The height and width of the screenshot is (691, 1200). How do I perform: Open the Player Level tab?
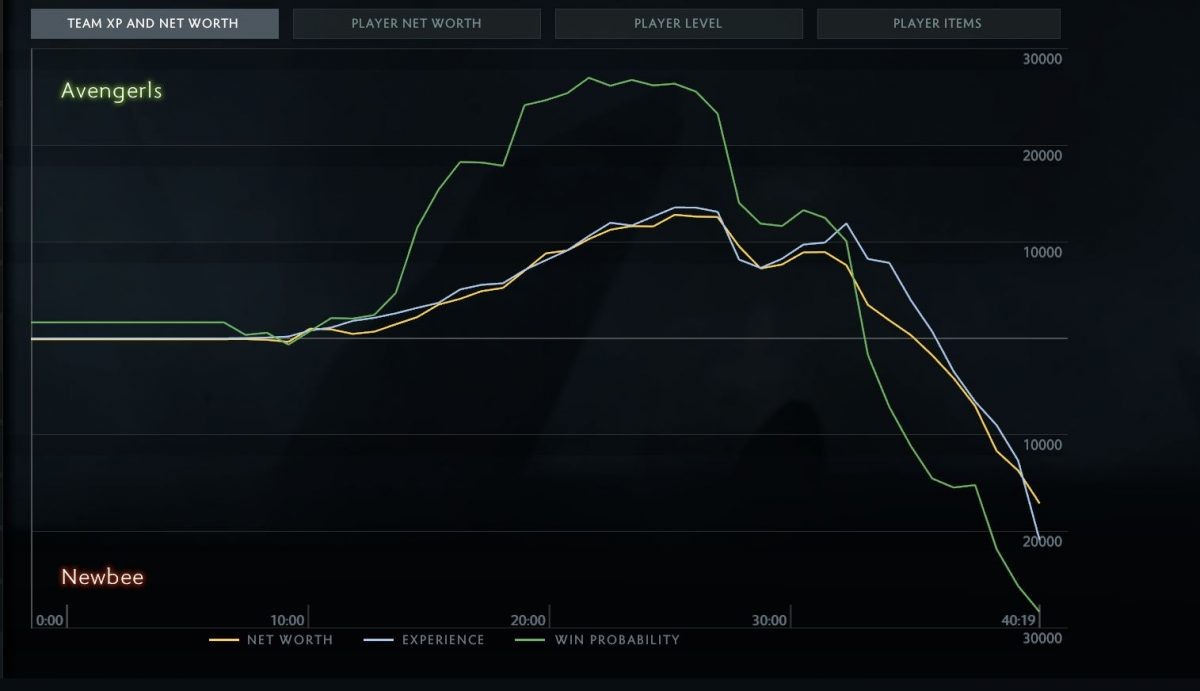(678, 23)
